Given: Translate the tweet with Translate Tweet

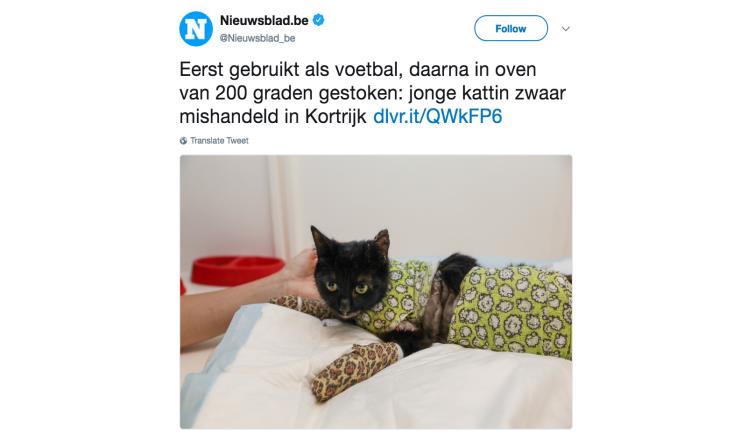Looking at the screenshot, I should point(219,140).
